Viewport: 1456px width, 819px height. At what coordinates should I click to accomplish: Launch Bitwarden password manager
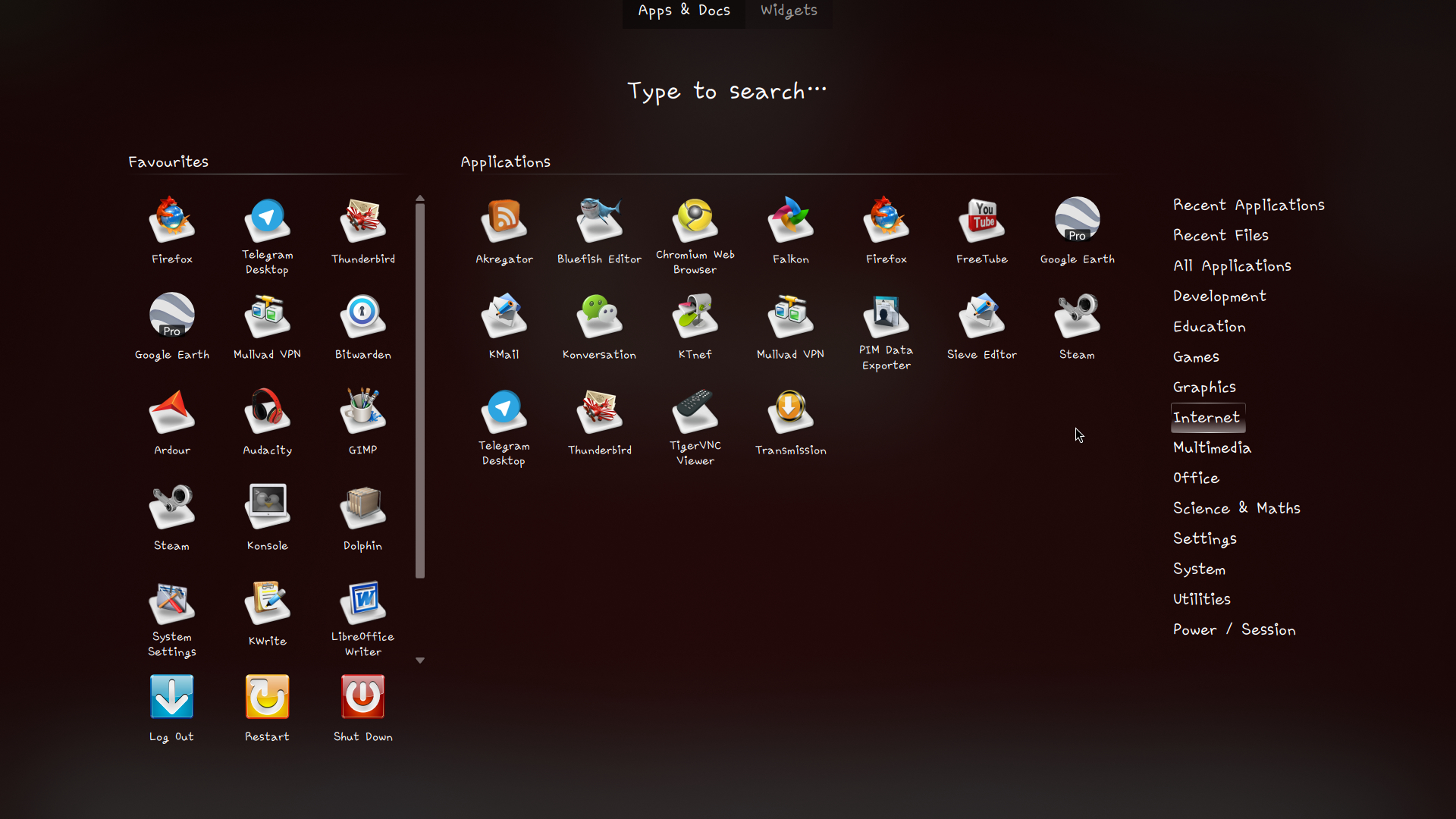(x=363, y=327)
